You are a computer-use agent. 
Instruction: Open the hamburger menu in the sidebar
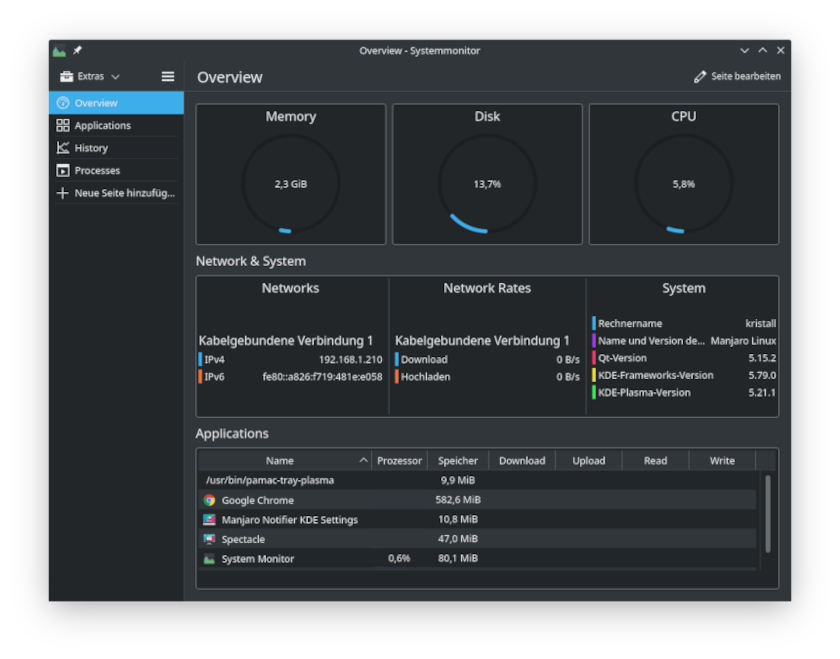point(168,77)
